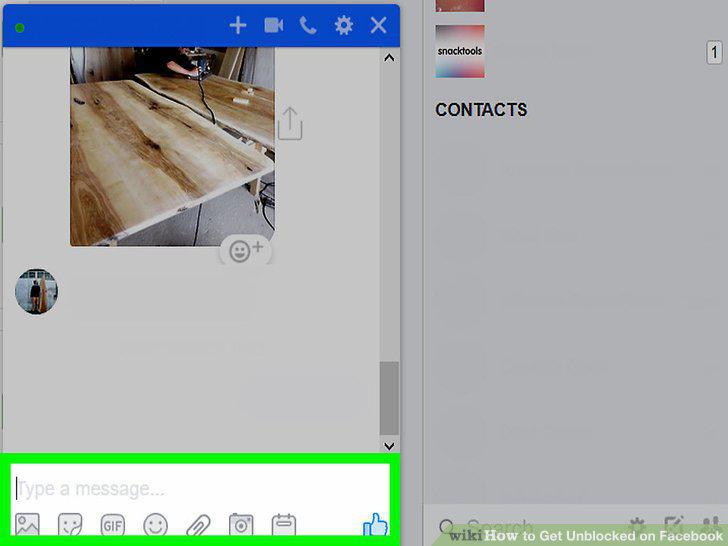The height and width of the screenshot is (546, 728).
Task: Click the chat scrollbar thumb
Action: (389, 398)
